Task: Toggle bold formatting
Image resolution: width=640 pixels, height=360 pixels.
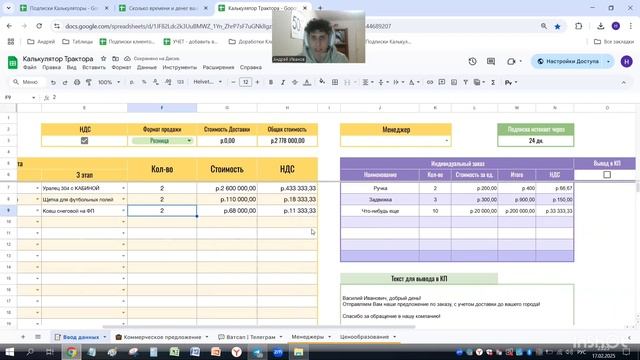Action: tap(271, 82)
